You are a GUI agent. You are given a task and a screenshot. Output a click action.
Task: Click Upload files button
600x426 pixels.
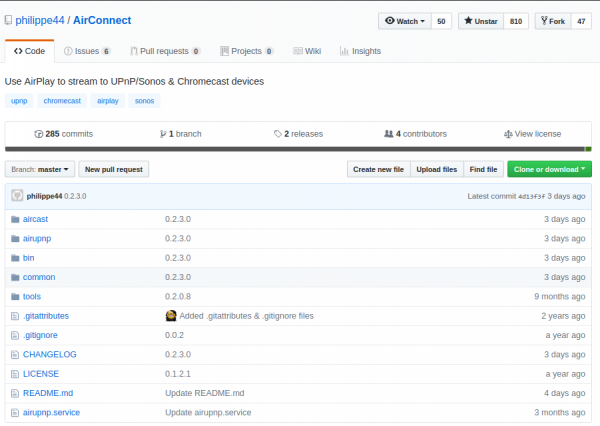(x=437, y=169)
